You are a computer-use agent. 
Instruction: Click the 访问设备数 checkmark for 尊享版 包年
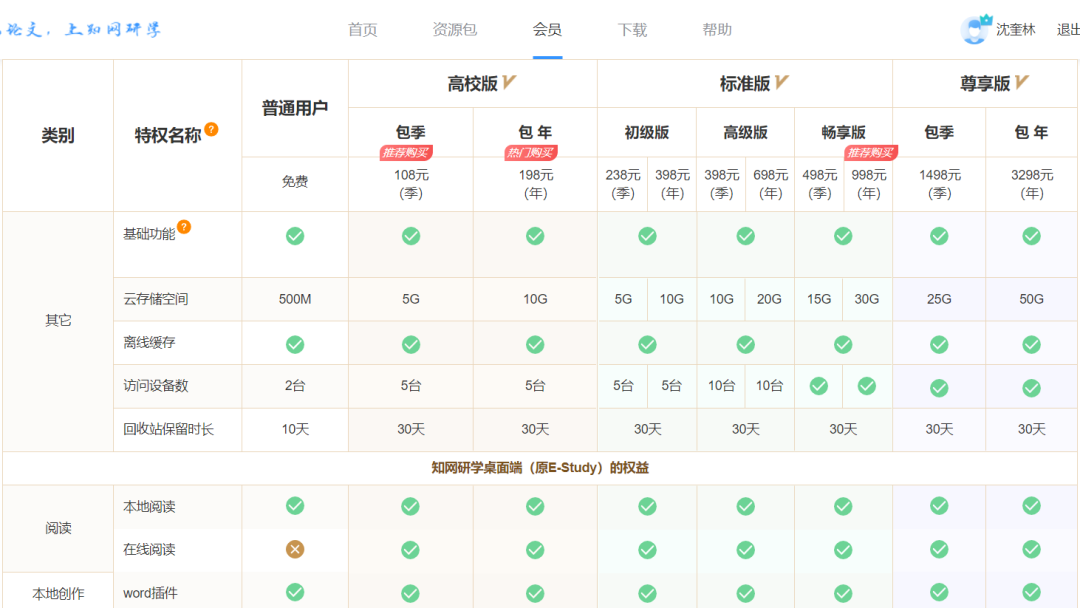pos(1031,388)
